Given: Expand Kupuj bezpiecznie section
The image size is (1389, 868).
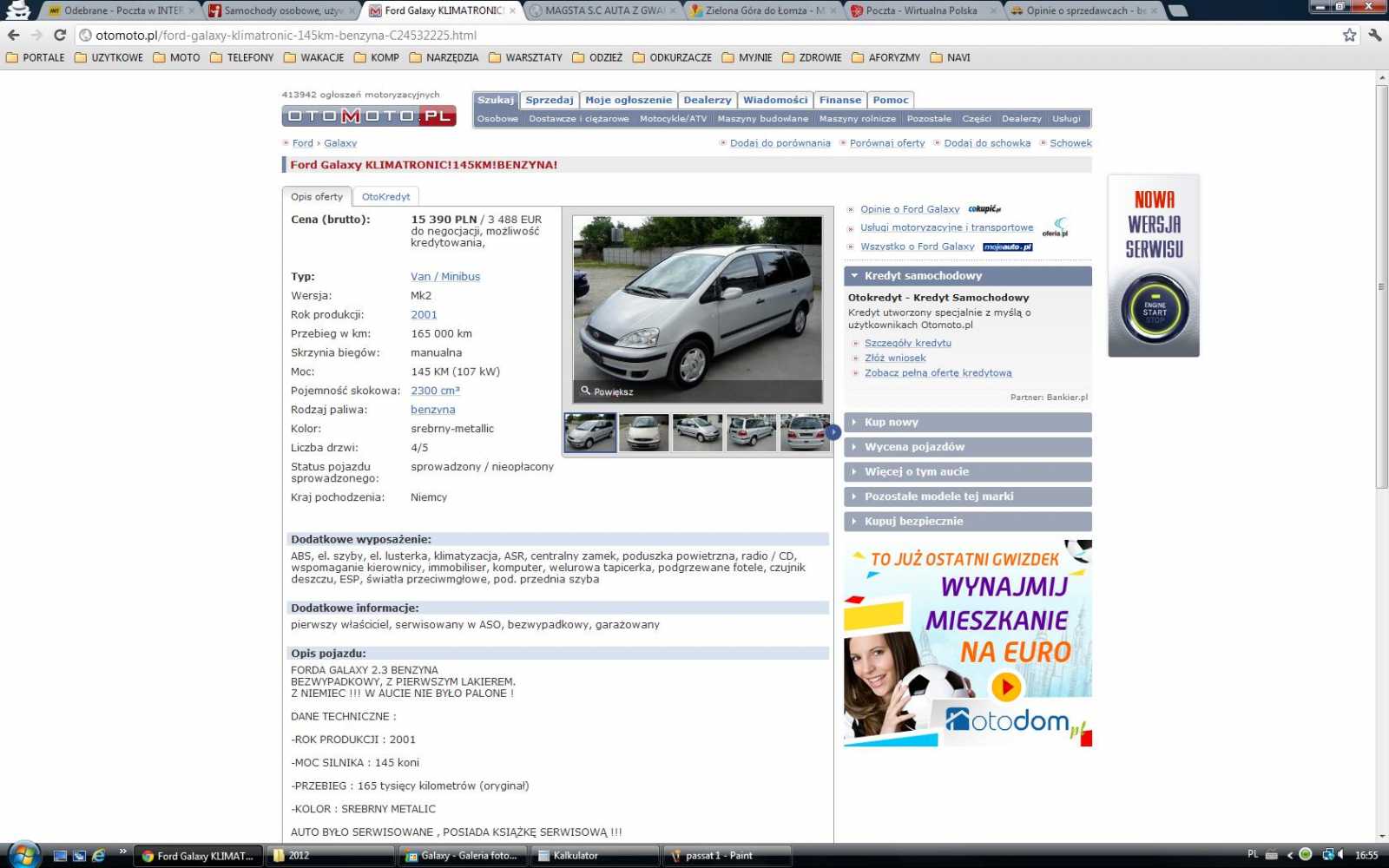Looking at the screenshot, I should tap(967, 521).
